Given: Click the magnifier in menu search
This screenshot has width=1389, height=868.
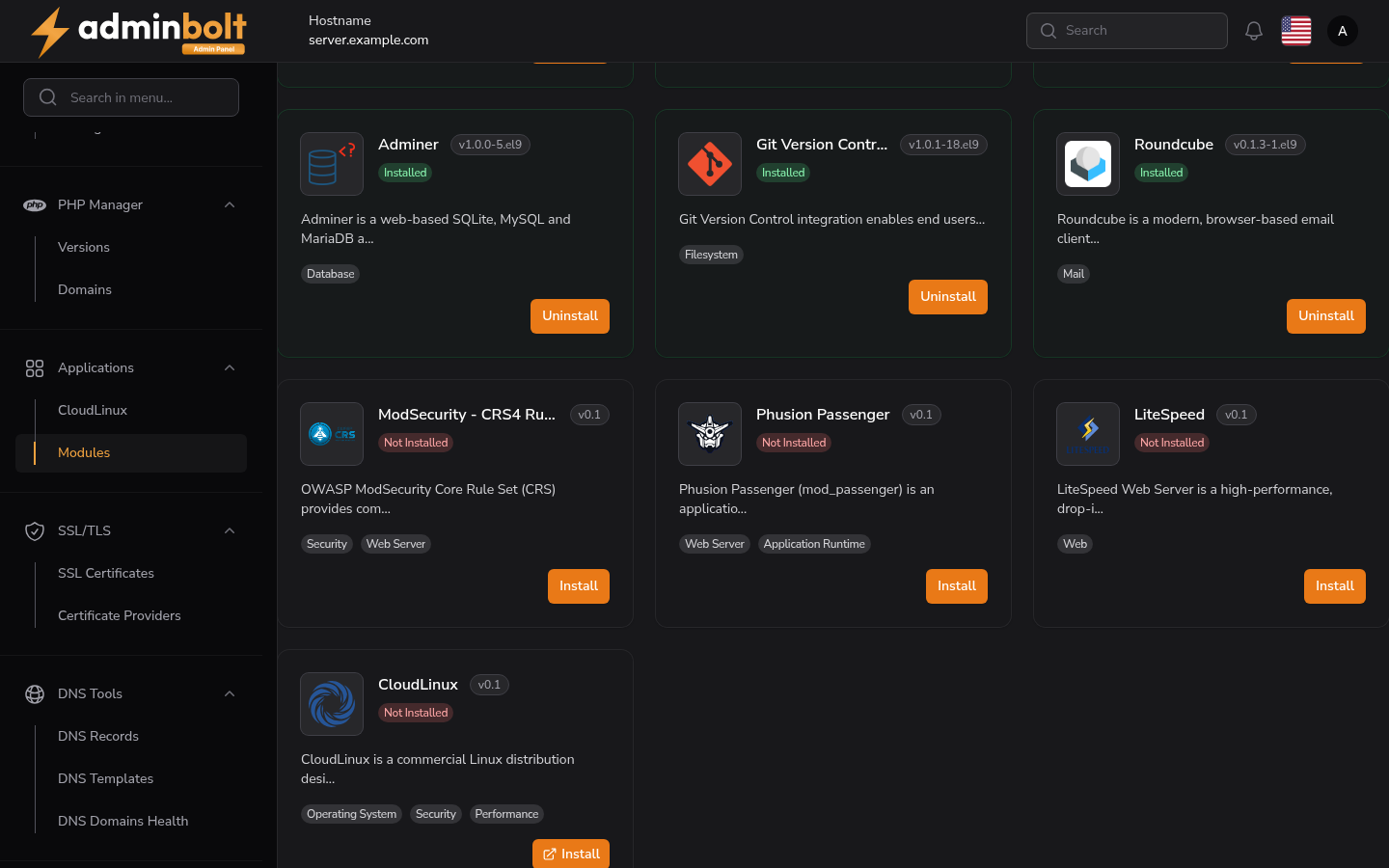Looking at the screenshot, I should 47,97.
